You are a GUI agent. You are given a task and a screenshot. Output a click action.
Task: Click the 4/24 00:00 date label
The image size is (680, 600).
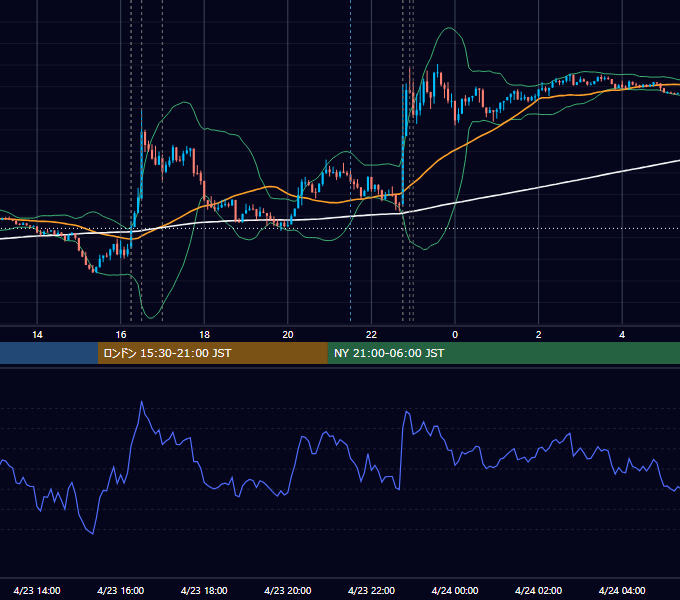(x=455, y=590)
